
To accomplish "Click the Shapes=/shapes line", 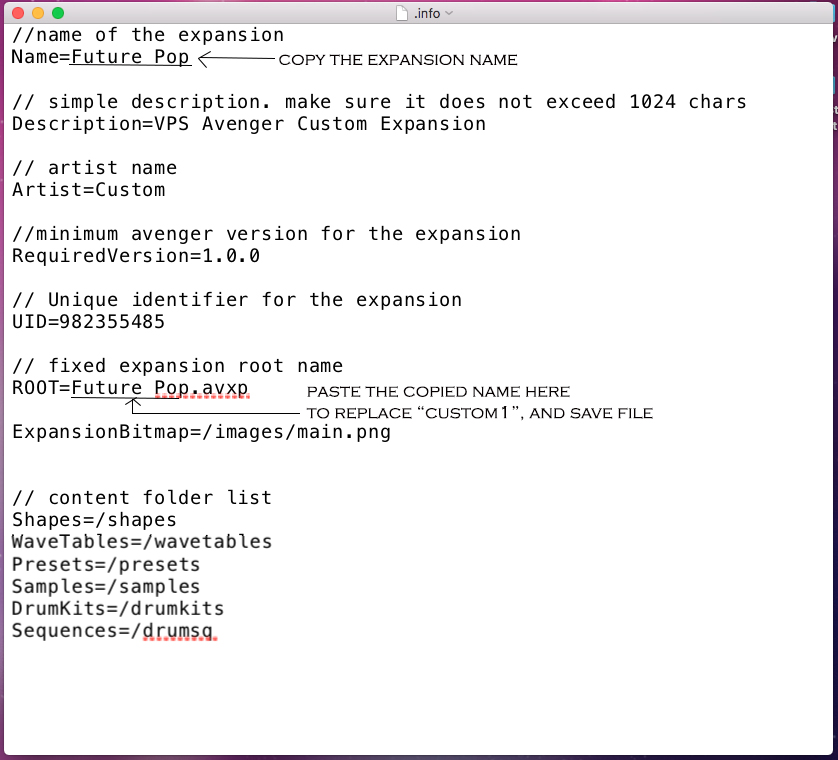I will click(x=94, y=520).
